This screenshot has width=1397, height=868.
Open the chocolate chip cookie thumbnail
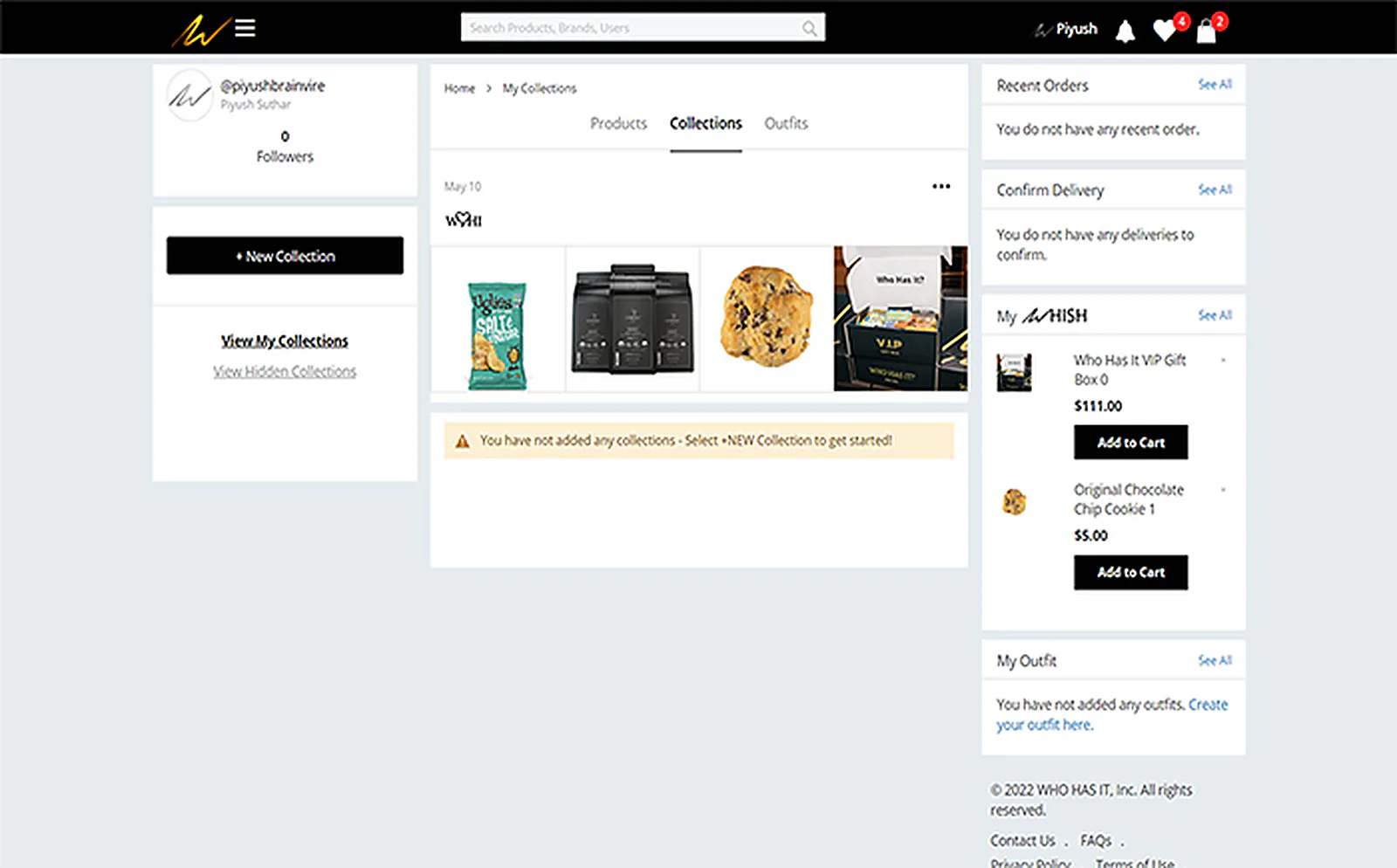(766, 319)
